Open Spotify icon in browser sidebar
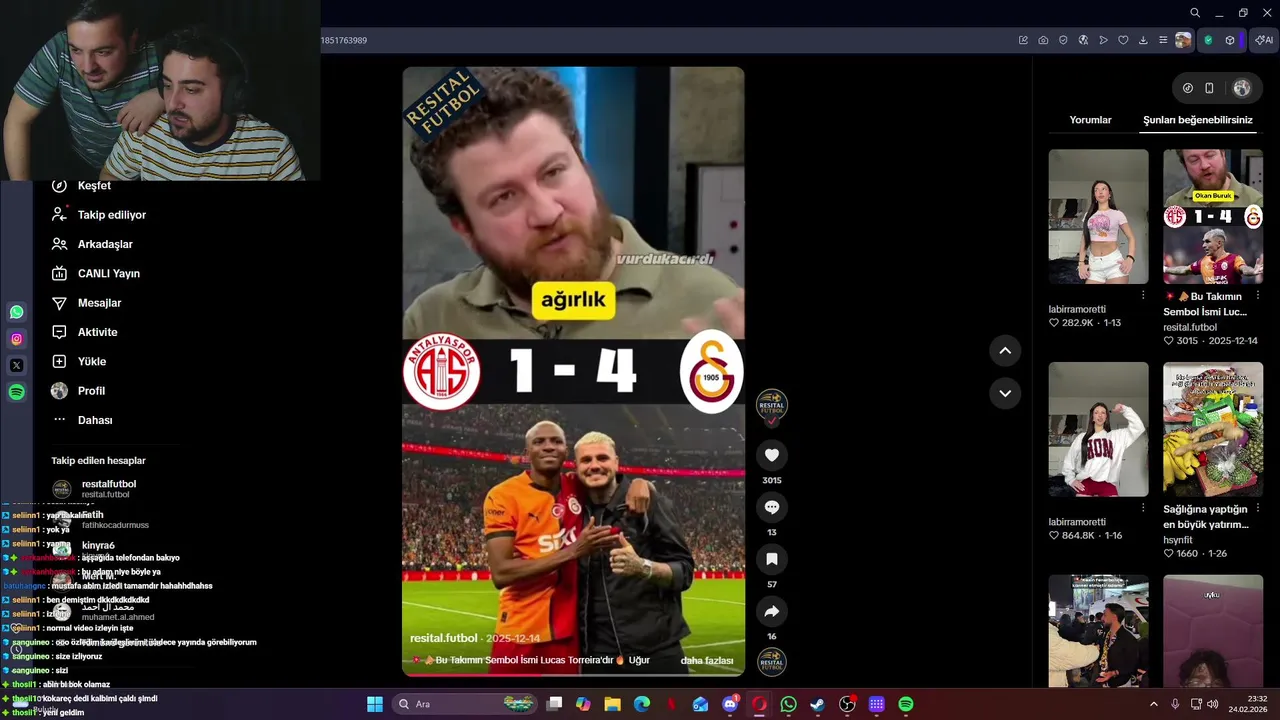1280x720 pixels. pos(16,393)
